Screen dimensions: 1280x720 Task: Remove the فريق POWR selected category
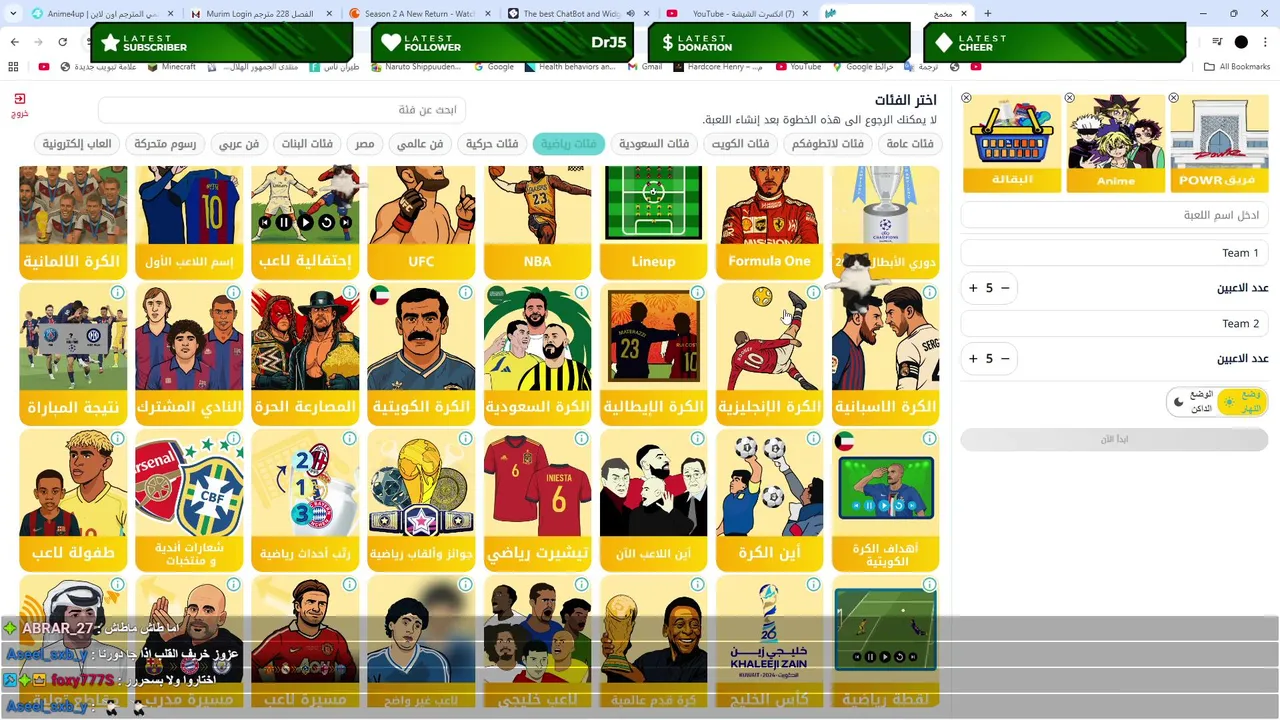[1174, 98]
